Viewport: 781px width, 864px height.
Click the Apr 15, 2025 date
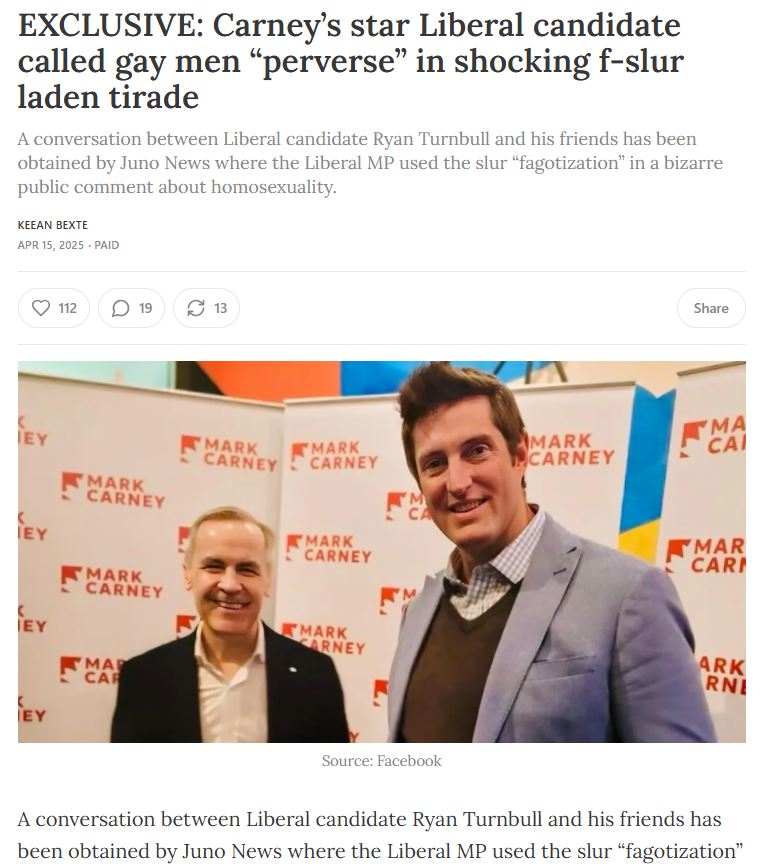pos(51,245)
